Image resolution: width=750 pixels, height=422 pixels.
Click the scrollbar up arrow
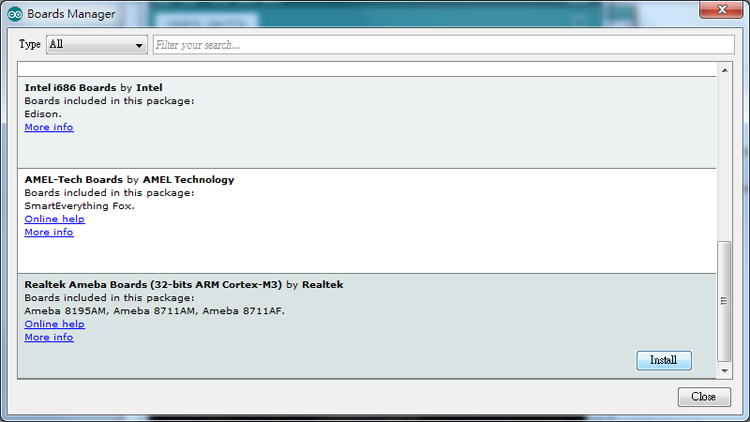point(725,70)
